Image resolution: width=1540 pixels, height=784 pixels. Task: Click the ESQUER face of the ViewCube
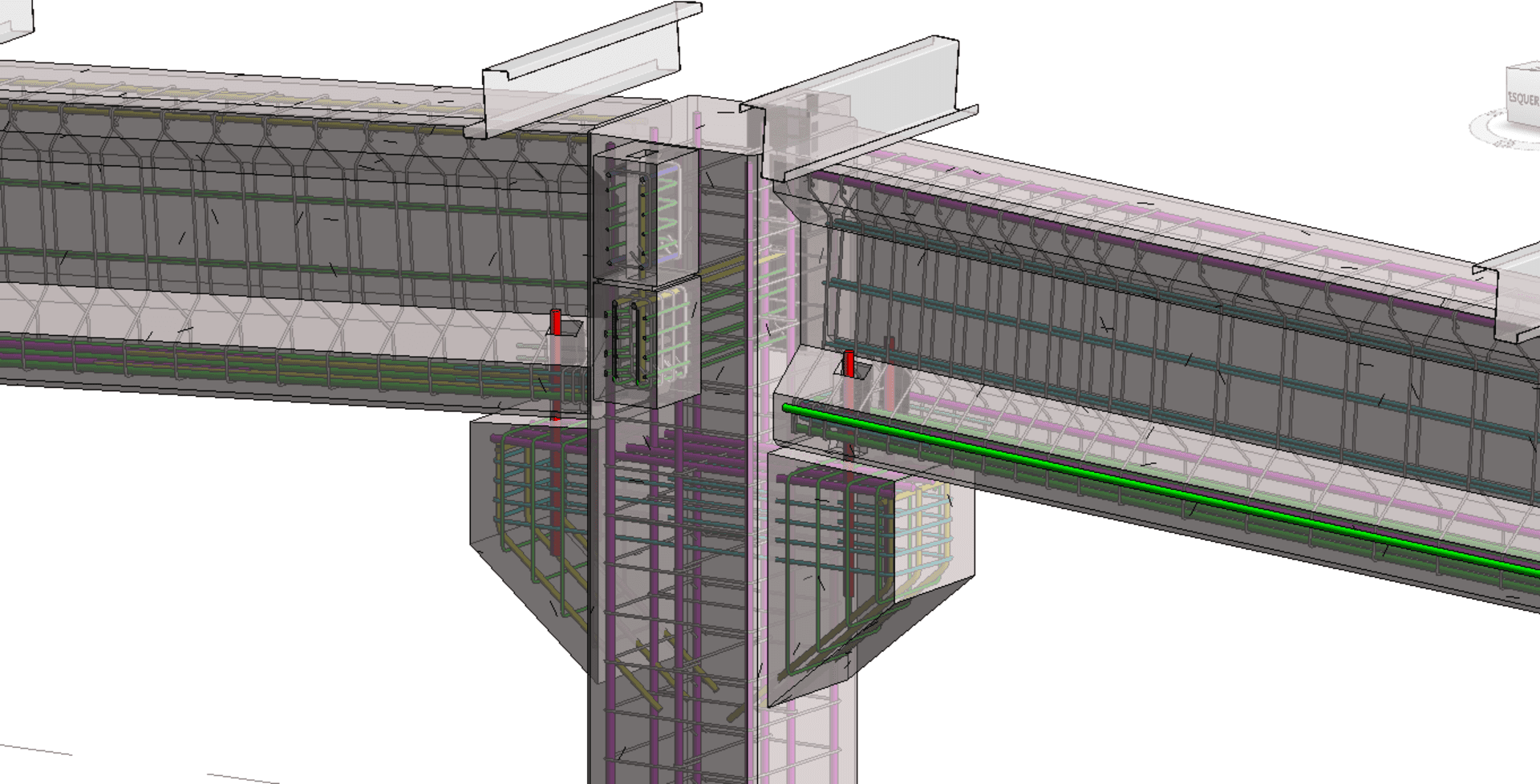1524,98
